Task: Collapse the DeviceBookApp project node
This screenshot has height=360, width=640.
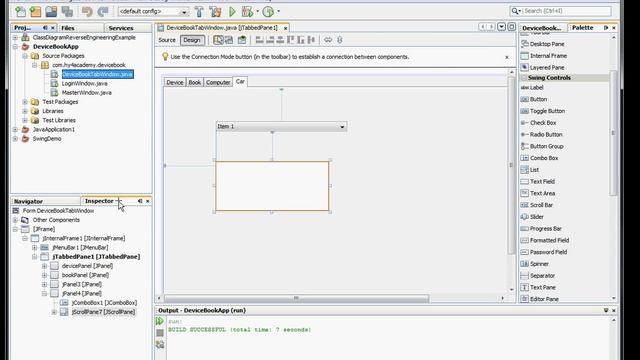Action: coord(16,47)
